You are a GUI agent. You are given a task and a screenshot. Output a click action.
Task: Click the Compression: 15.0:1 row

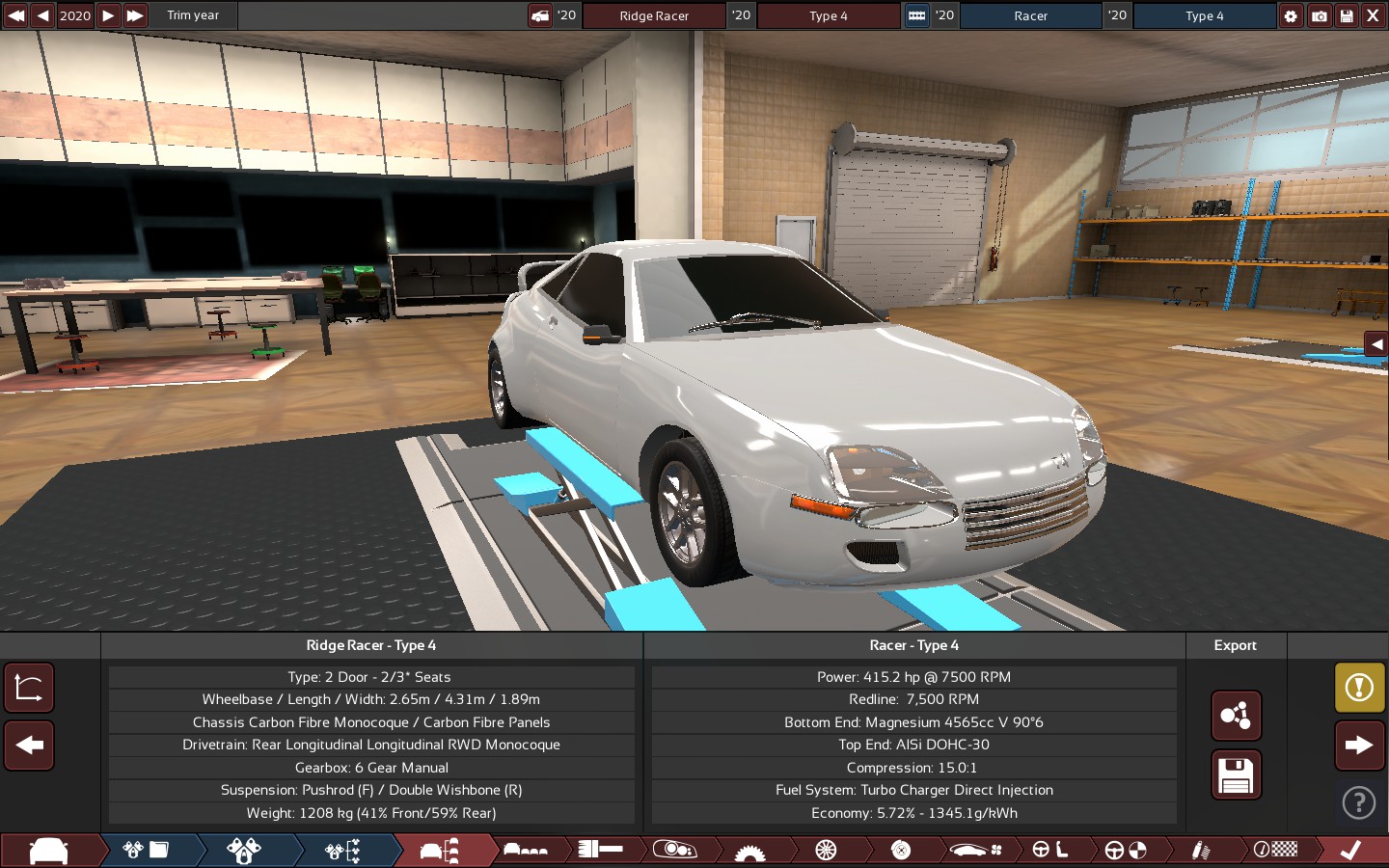coord(913,768)
